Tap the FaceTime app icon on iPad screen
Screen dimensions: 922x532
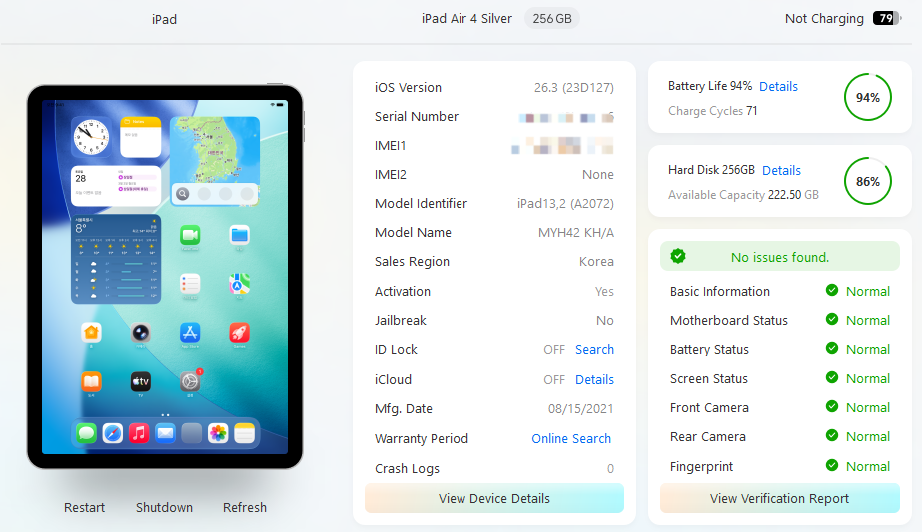190,235
